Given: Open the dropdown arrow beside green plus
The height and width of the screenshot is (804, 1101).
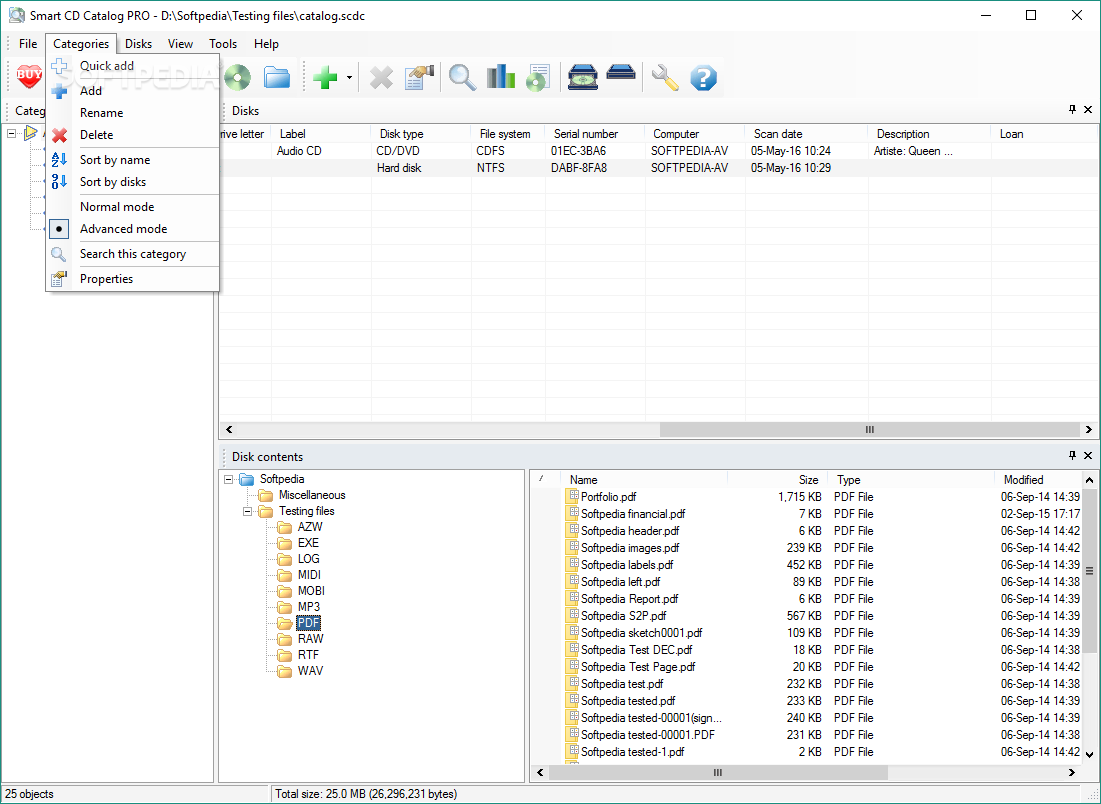Looking at the screenshot, I should (x=349, y=77).
